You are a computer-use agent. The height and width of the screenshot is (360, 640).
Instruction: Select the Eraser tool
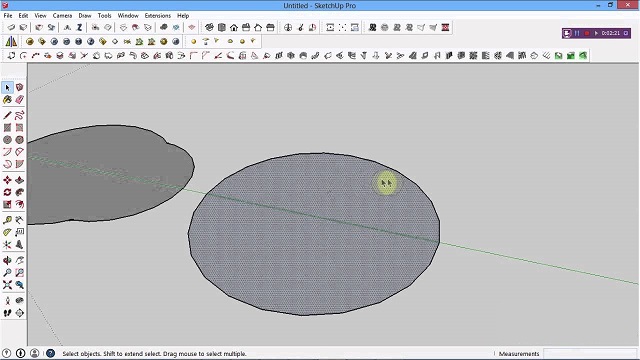point(19,100)
